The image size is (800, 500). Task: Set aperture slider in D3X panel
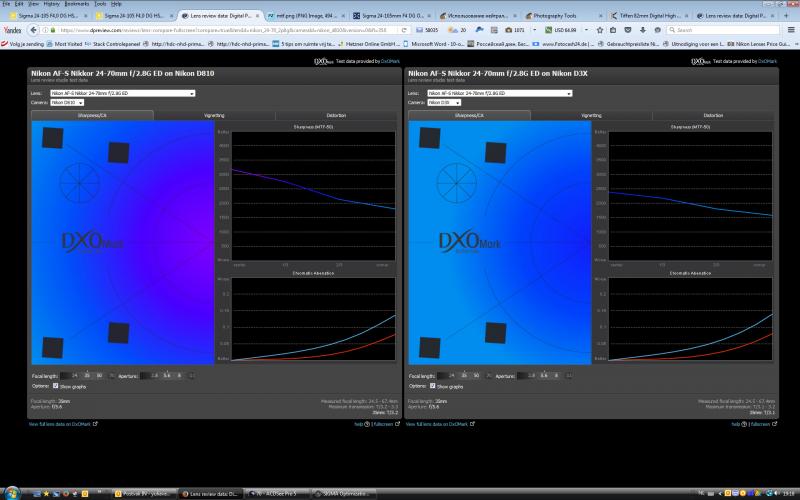[x=544, y=375]
